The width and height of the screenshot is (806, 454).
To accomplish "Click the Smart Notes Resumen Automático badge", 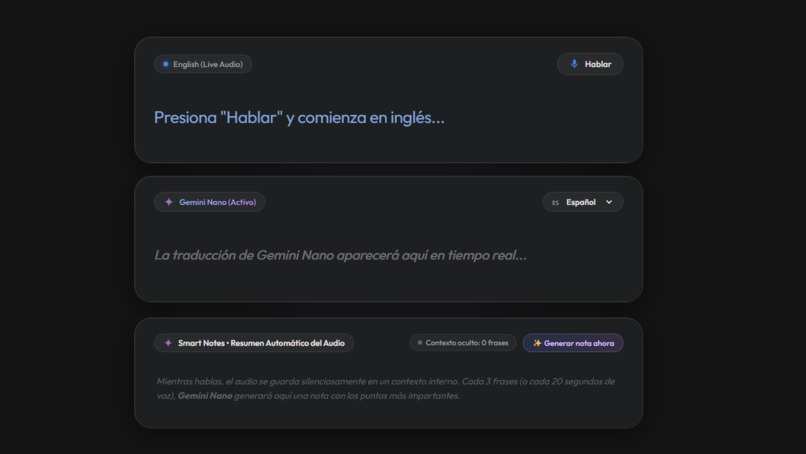I will tap(254, 343).
